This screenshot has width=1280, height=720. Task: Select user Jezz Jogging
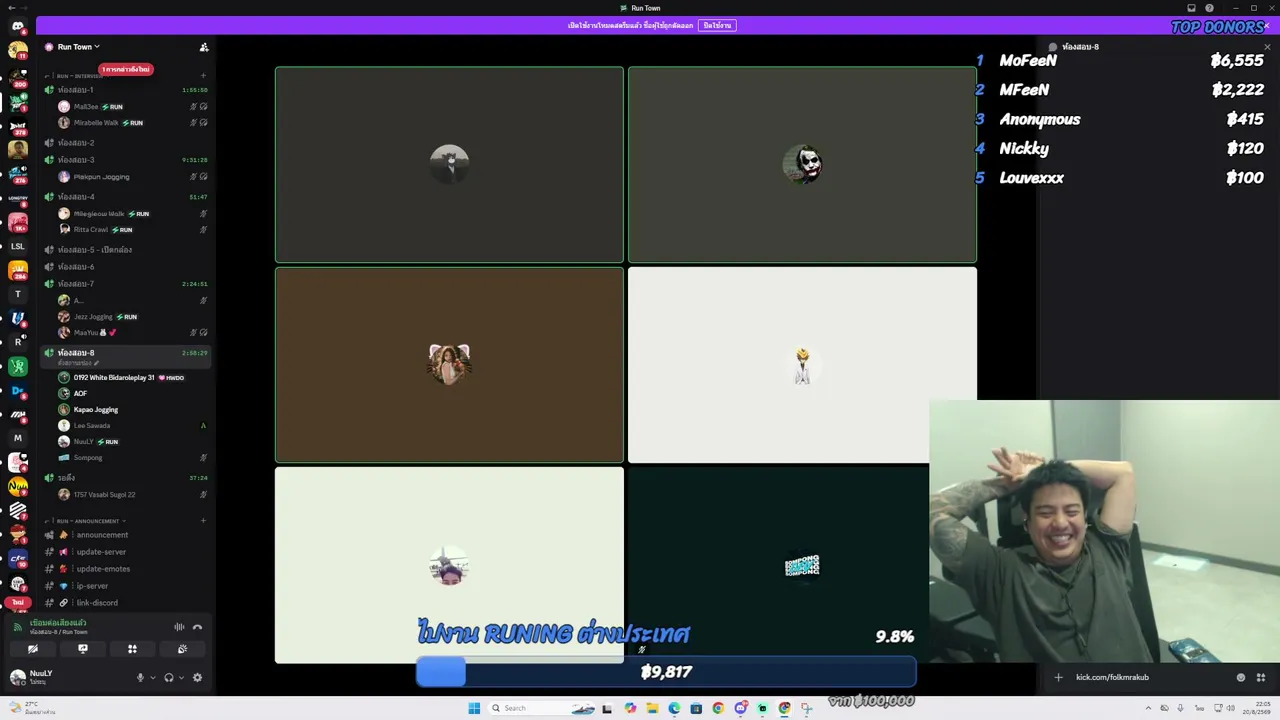coord(133,317)
